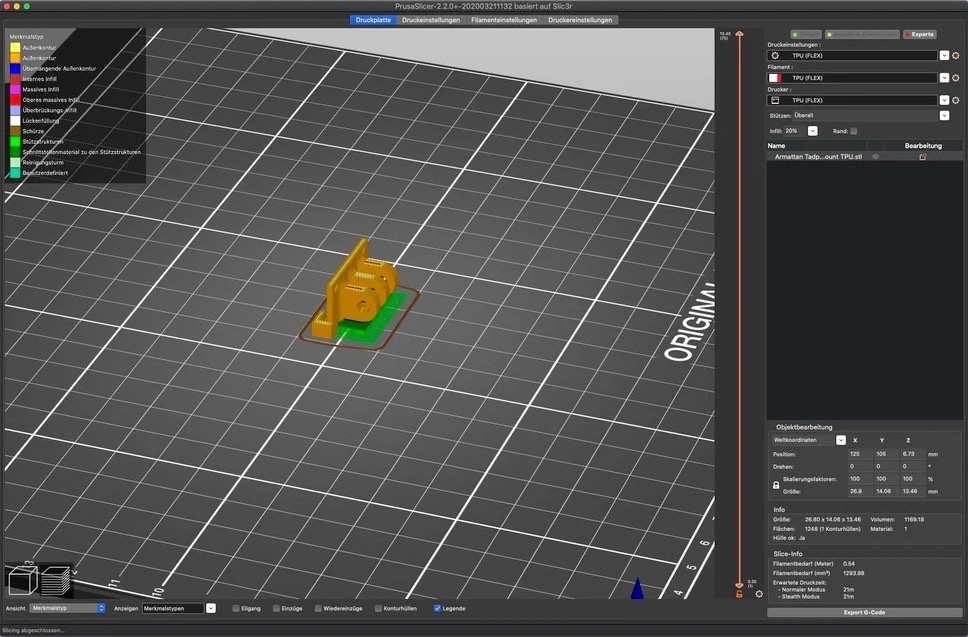The height and width of the screenshot is (637, 968).
Task: Click the Export G-Code button
Action: (864, 612)
